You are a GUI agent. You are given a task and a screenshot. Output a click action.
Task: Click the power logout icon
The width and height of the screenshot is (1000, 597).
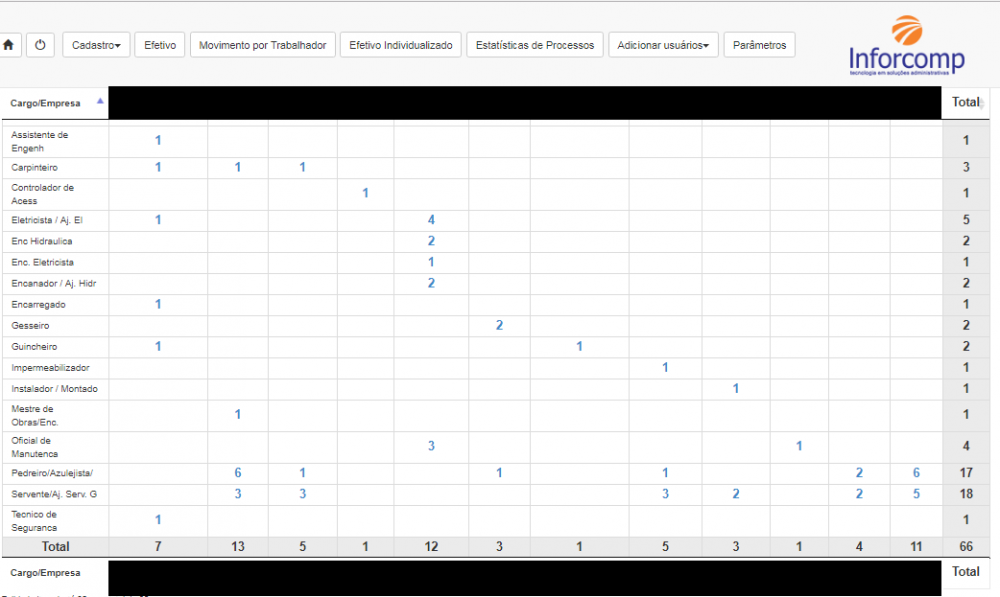click(40, 45)
